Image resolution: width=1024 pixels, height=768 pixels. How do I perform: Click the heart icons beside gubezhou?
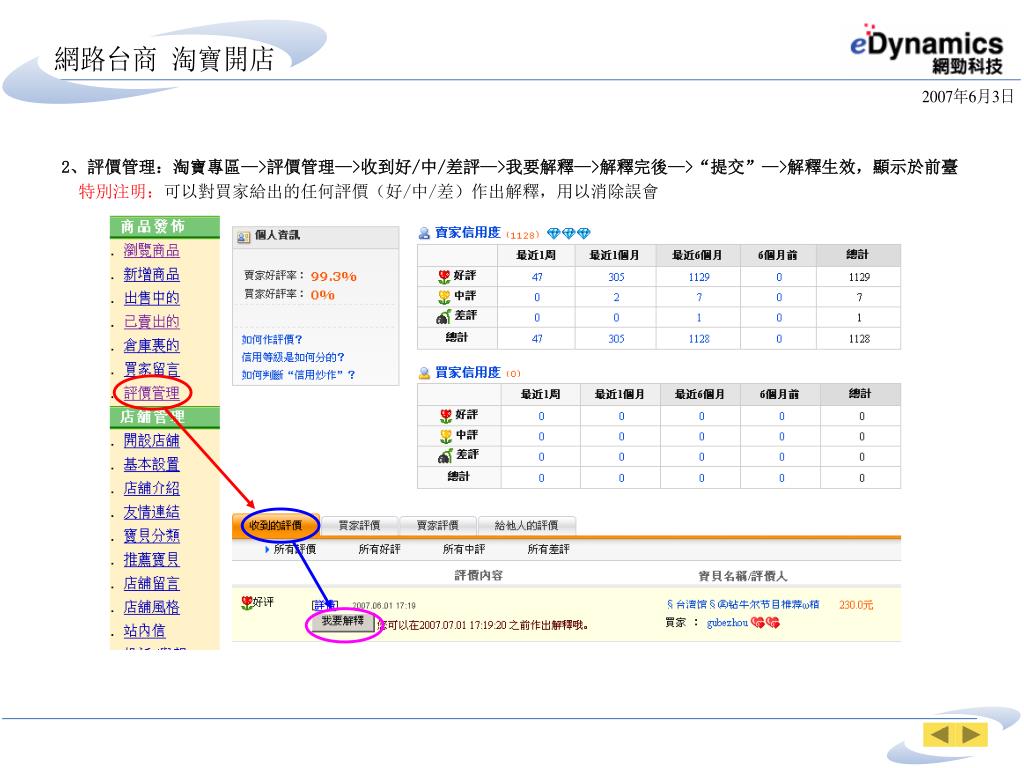(x=765, y=623)
